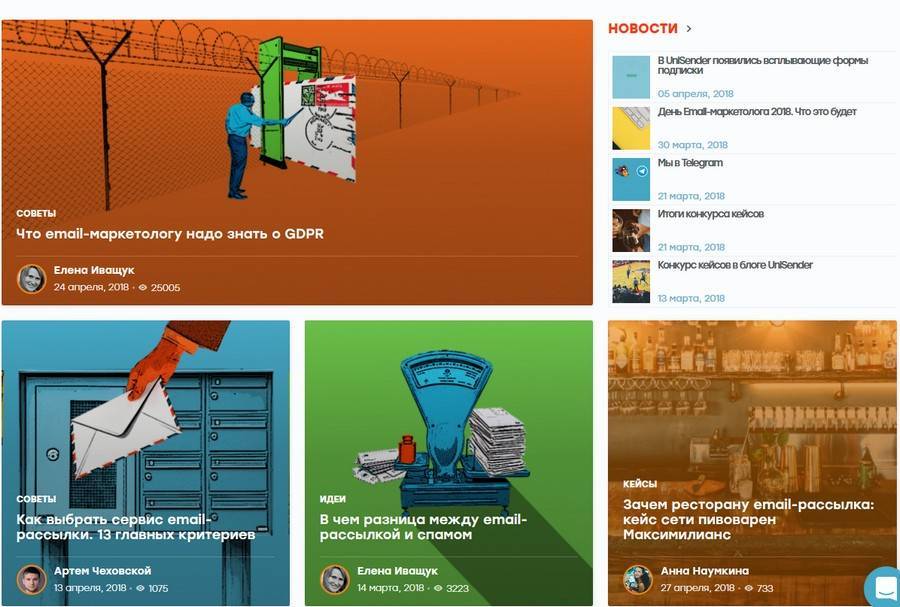Open 'Как выбрать сервис email-рассылки' article

click(x=135, y=527)
